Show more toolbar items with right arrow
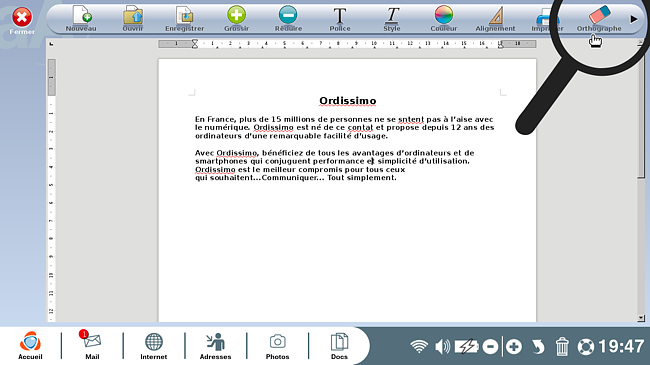The width and height of the screenshot is (650, 365). click(633, 19)
